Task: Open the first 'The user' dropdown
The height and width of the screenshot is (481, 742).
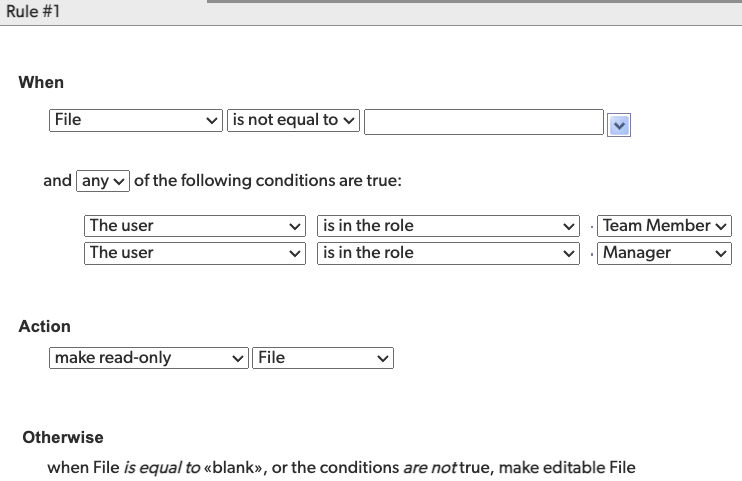Action: [195, 226]
